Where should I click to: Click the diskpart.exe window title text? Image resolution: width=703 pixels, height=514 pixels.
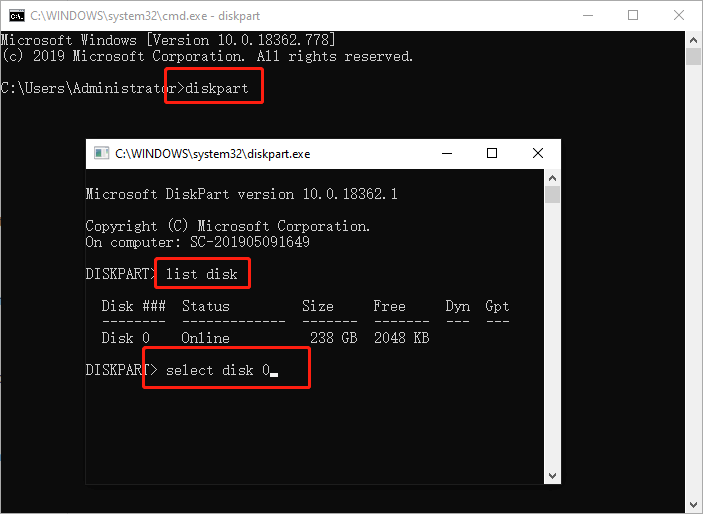click(213, 154)
